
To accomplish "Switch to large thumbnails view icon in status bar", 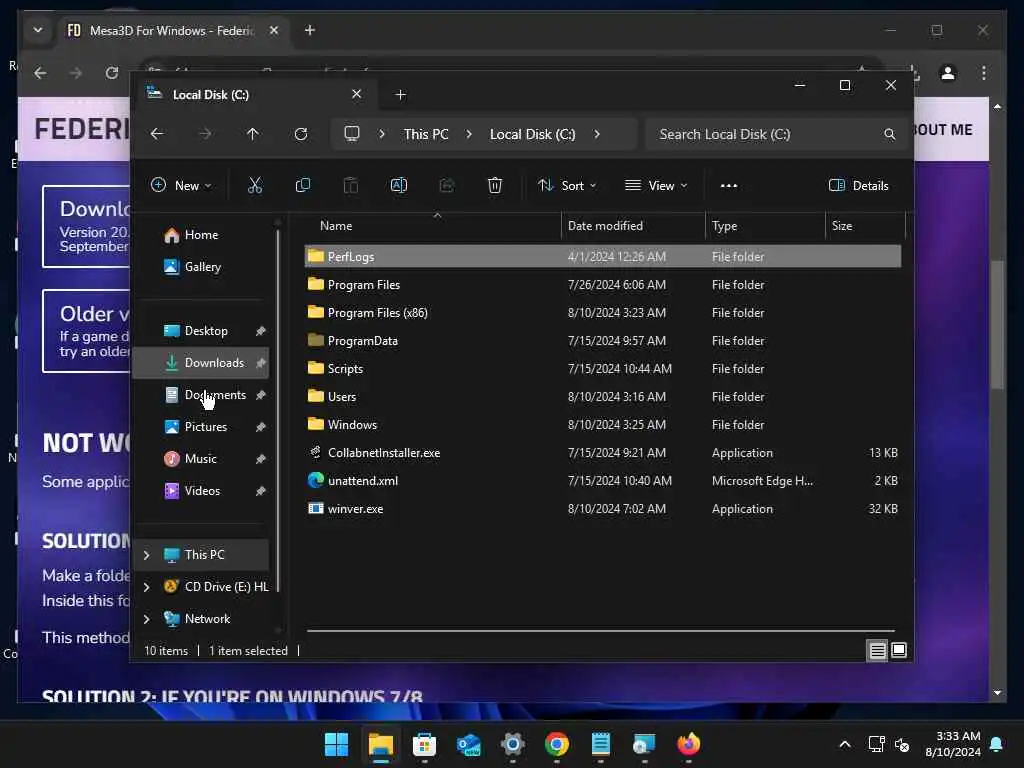I will tap(899, 650).
